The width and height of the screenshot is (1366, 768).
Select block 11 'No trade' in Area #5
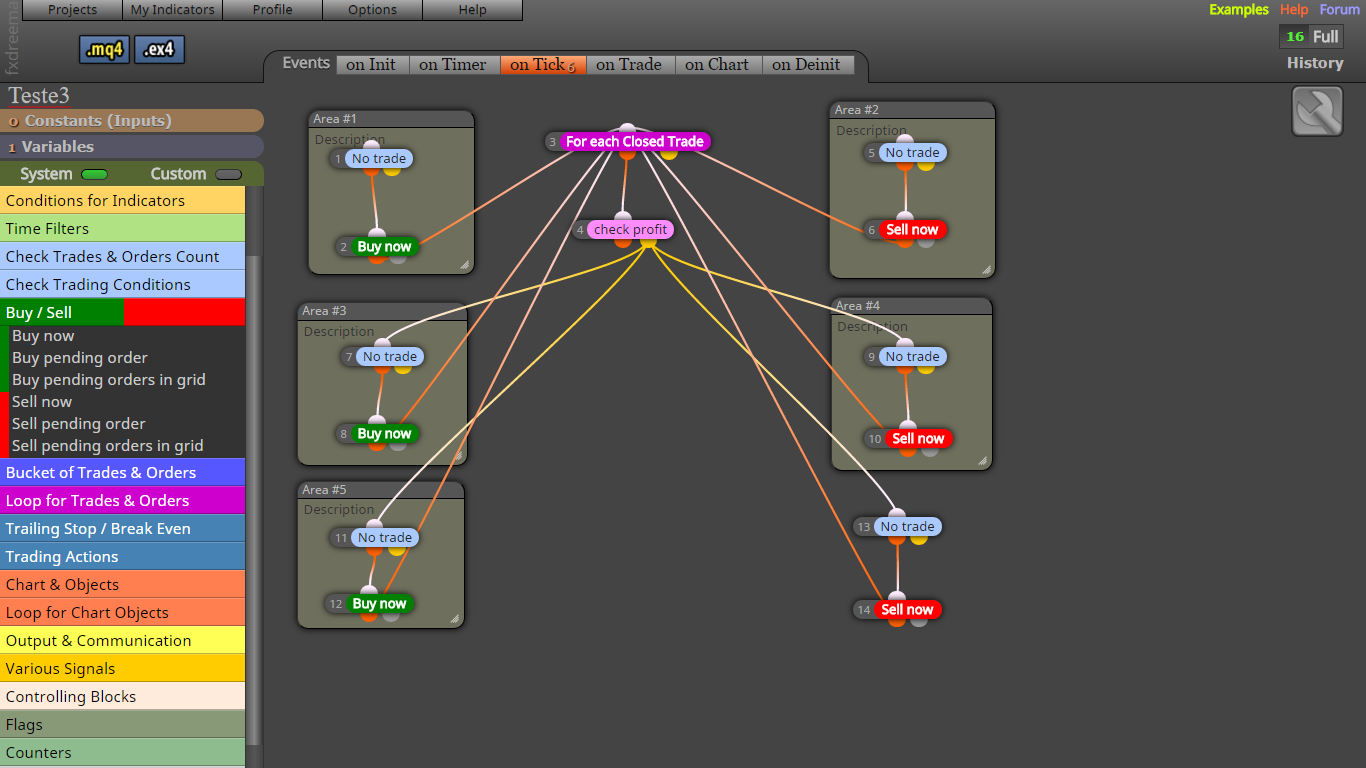[385, 538]
